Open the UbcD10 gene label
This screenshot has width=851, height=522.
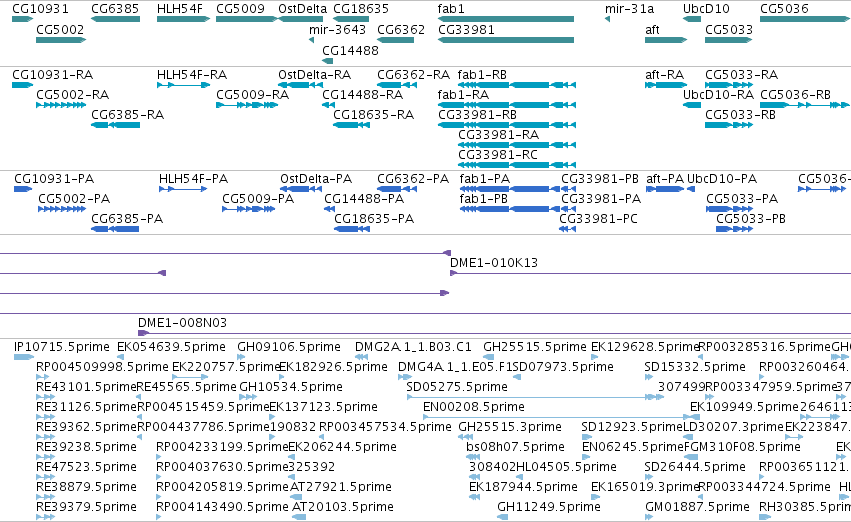coord(706,9)
